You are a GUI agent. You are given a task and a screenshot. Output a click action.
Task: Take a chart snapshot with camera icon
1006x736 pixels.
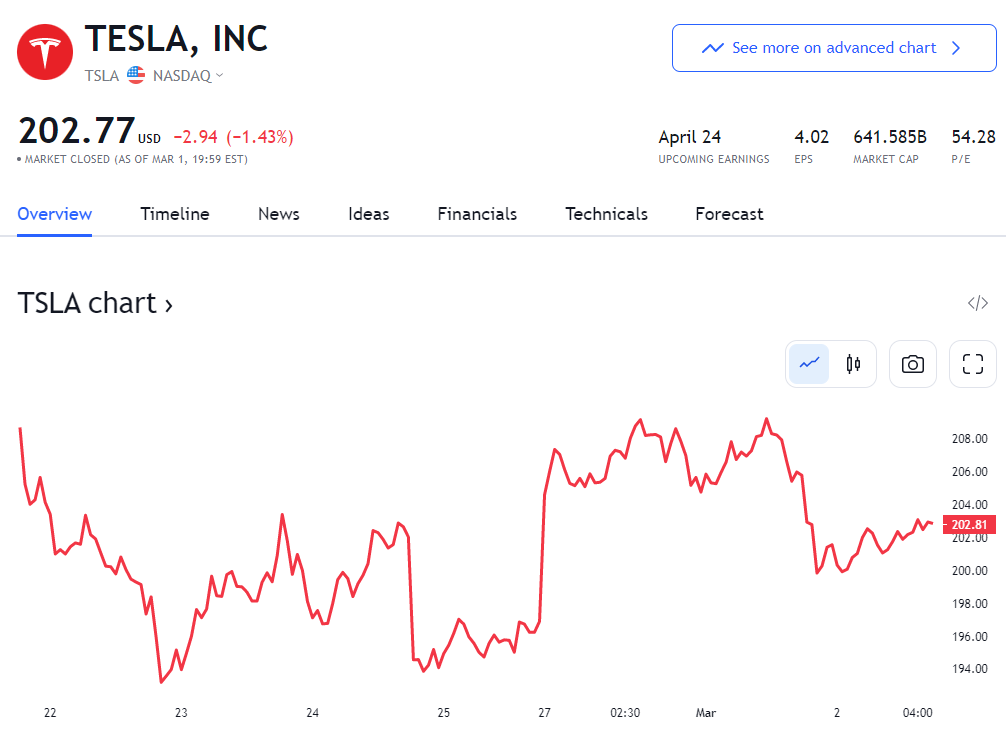pos(912,364)
